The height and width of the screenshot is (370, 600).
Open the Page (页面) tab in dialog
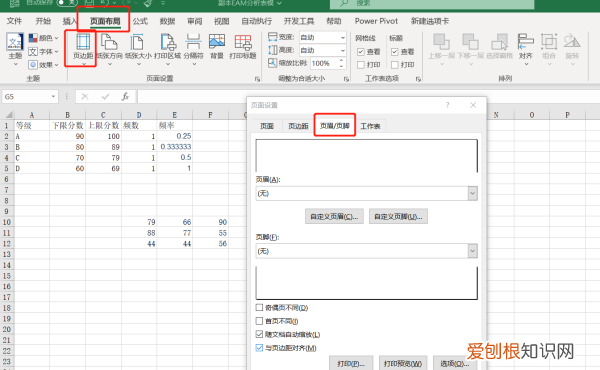point(267,126)
